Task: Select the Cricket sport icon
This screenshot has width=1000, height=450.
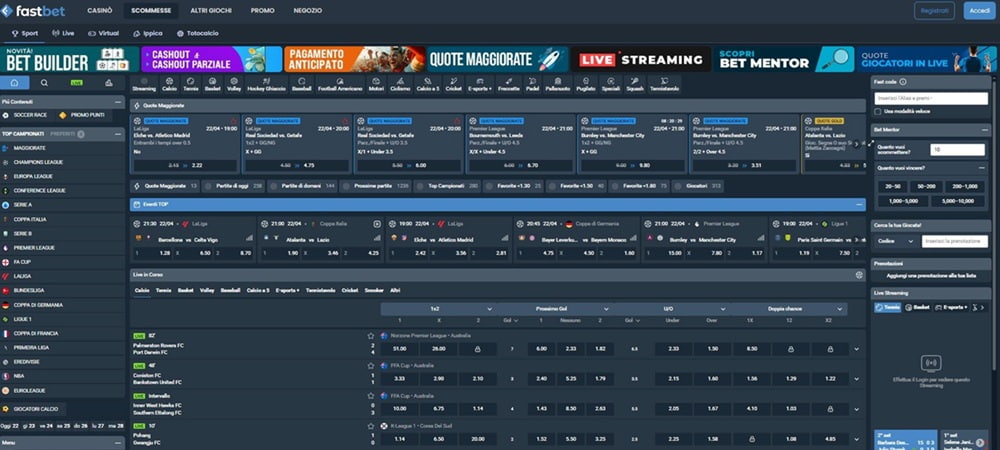Action: (x=453, y=84)
